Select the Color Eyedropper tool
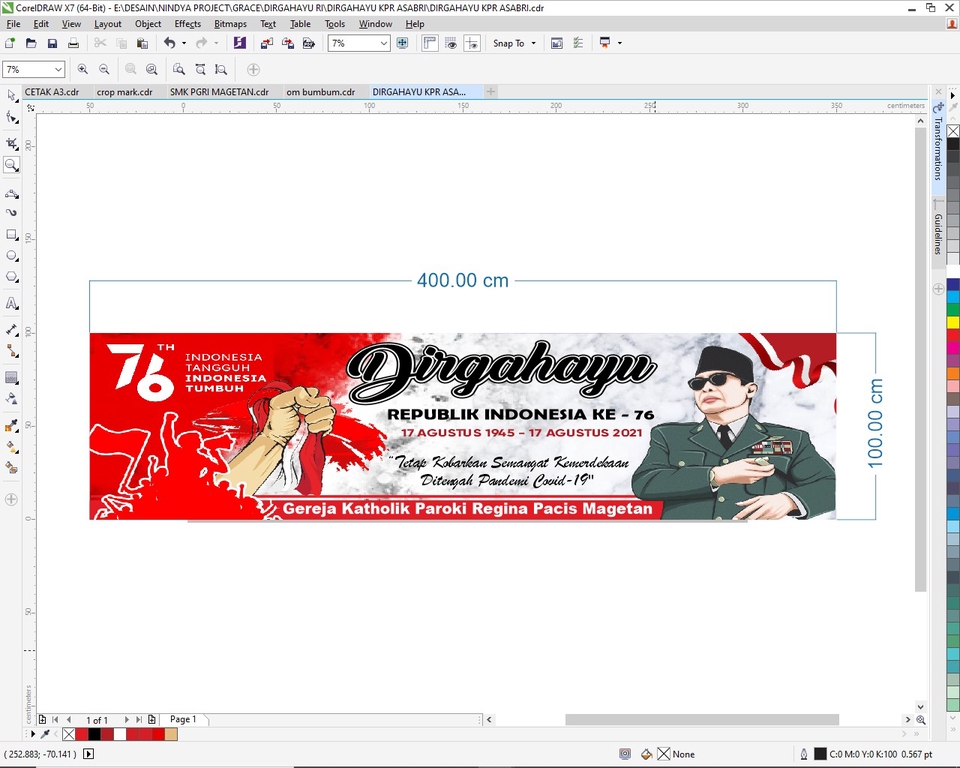Screen dimensions: 960x768 click(11, 426)
